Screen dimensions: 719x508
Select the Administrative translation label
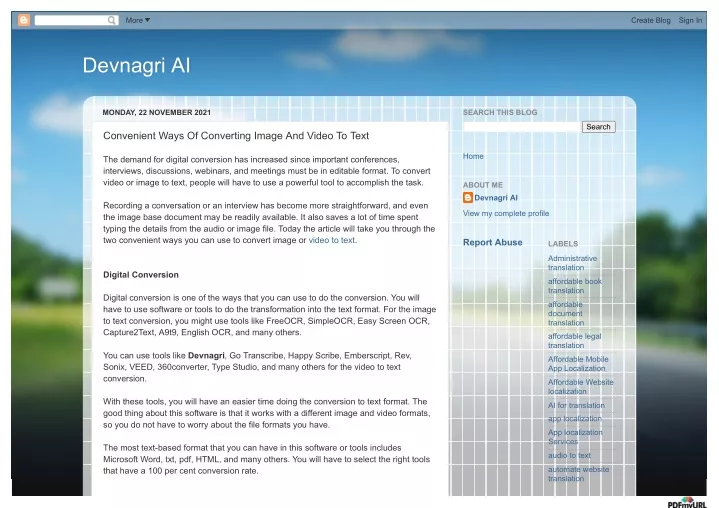point(572,263)
